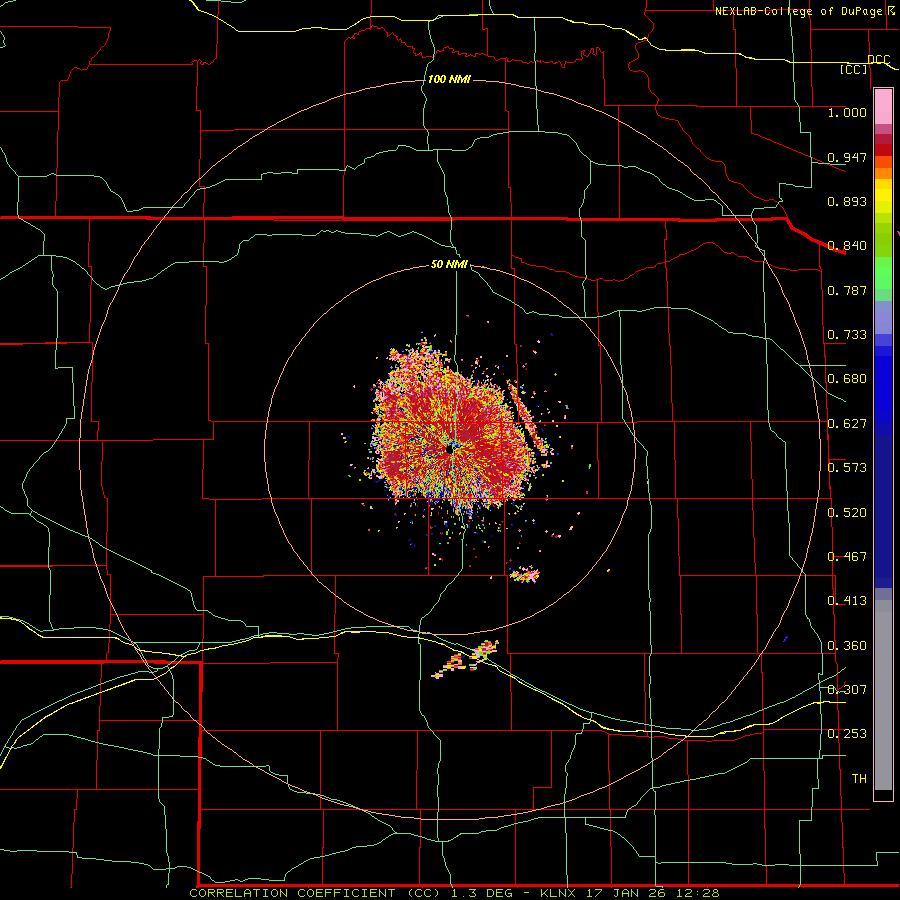
Task: Click the 0.573 scale value
Action: (847, 468)
